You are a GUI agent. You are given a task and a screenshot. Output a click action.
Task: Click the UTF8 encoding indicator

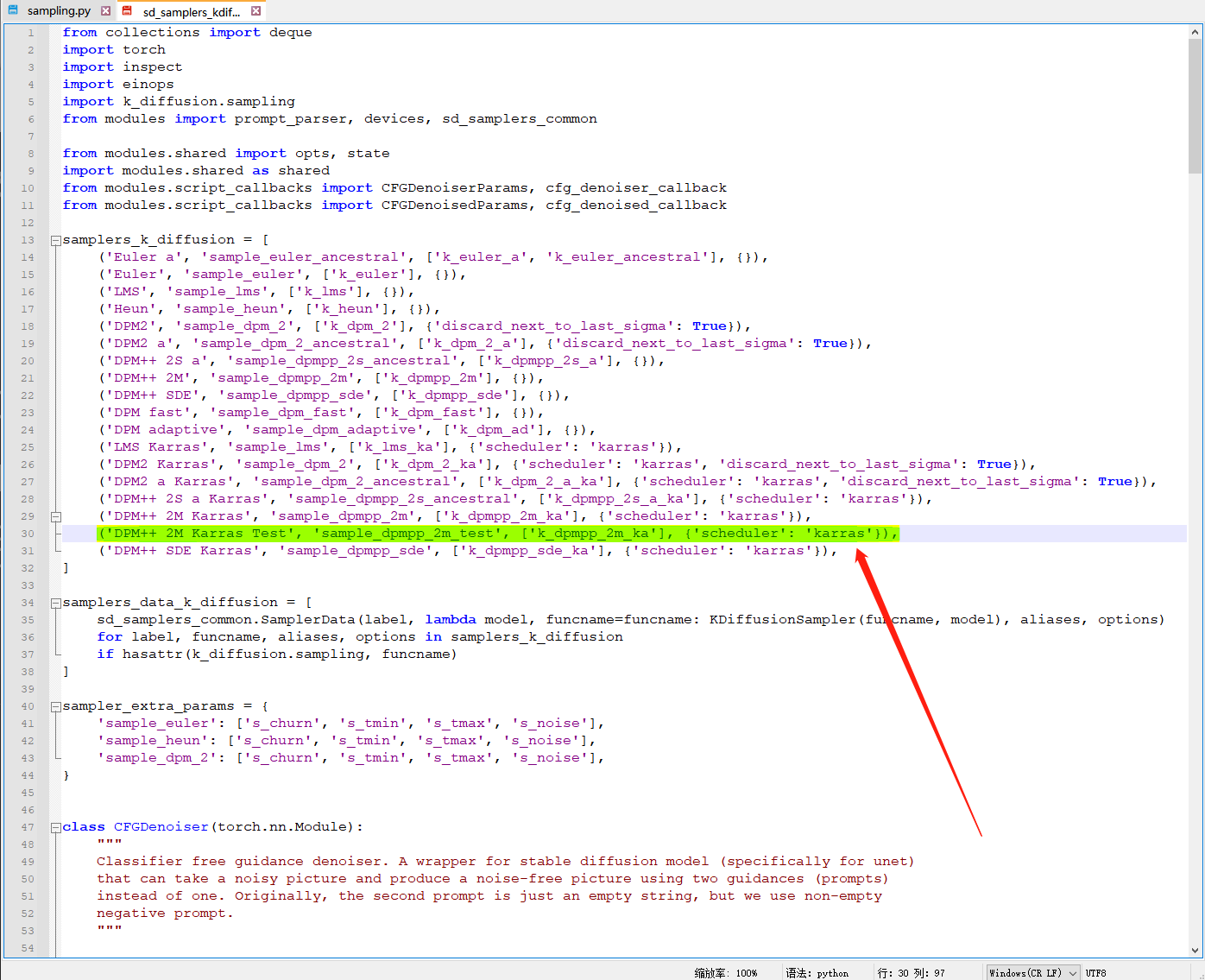[x=1095, y=972]
